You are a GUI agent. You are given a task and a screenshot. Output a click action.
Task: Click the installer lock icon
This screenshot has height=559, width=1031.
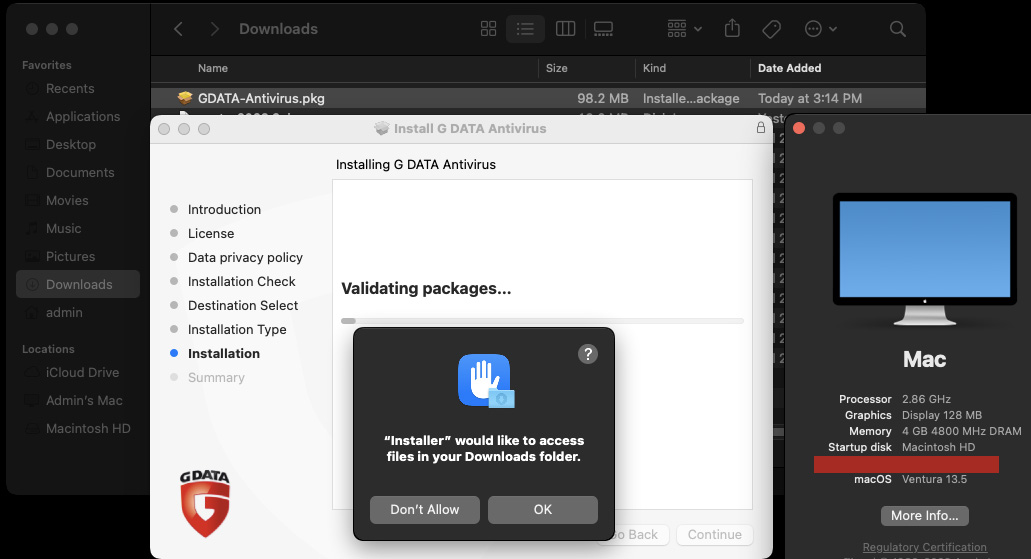761,128
